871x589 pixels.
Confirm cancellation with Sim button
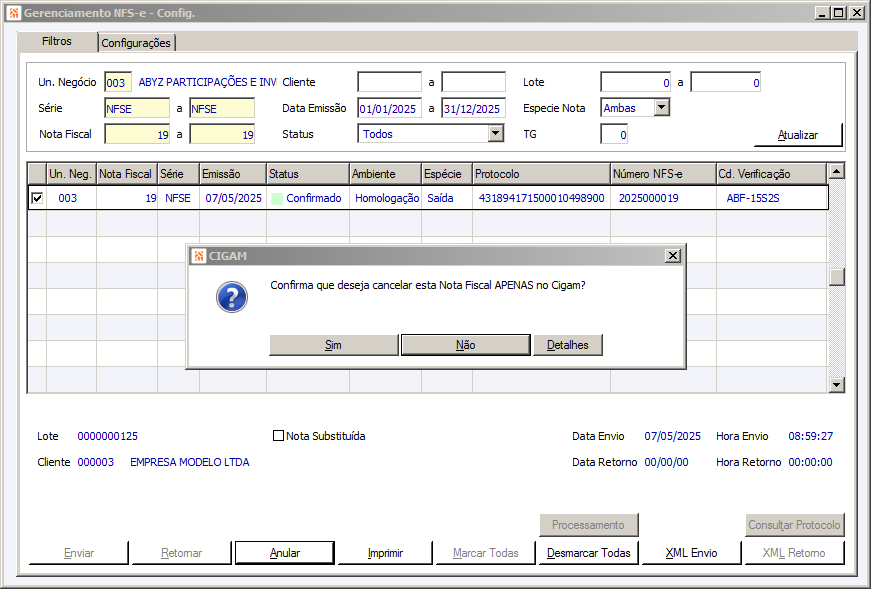click(333, 345)
